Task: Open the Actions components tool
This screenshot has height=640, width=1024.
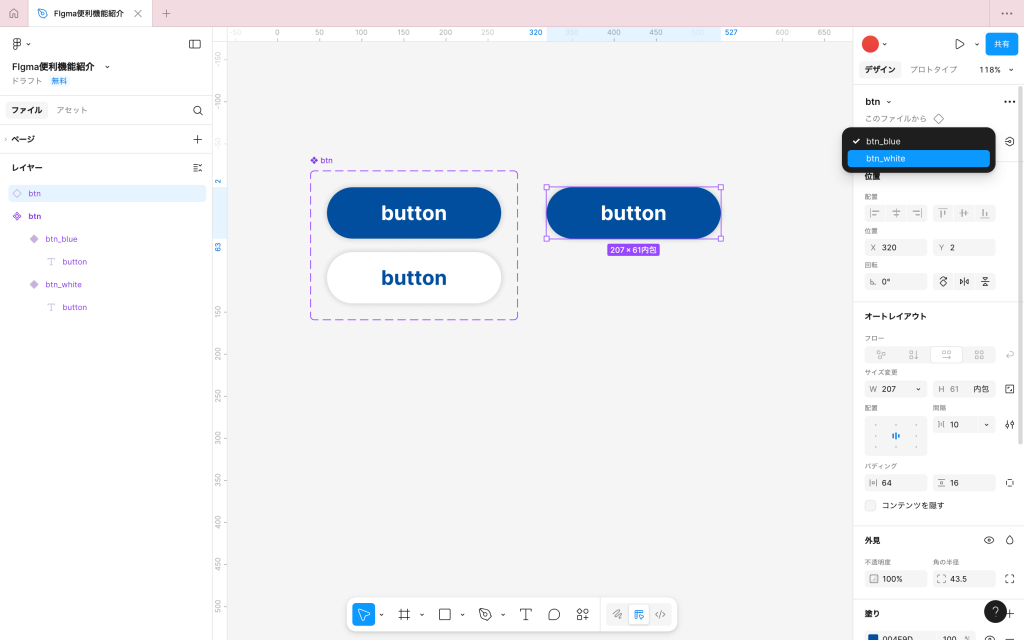Action: tap(582, 614)
